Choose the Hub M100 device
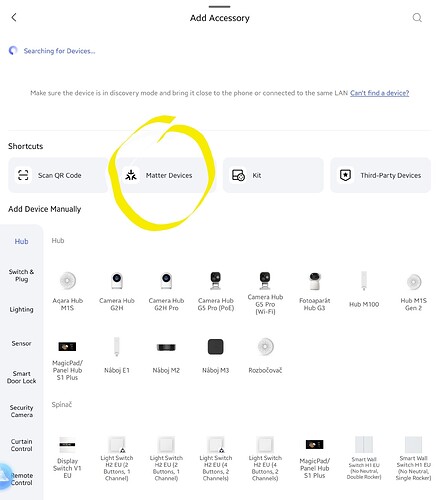 pyautogui.click(x=364, y=289)
